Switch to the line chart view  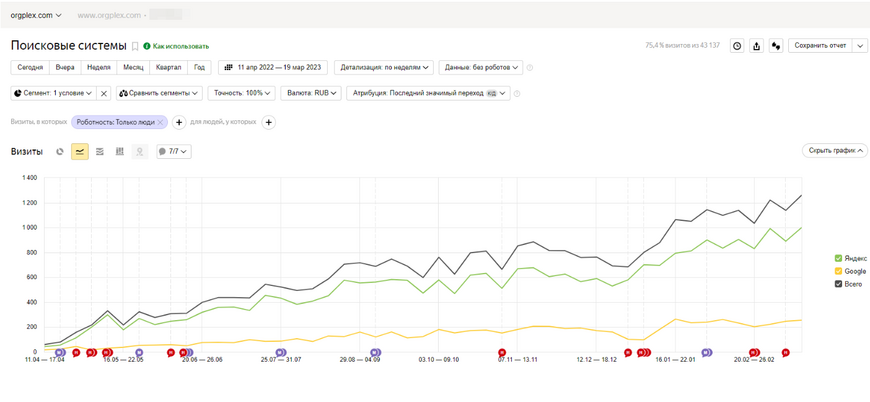(80, 152)
